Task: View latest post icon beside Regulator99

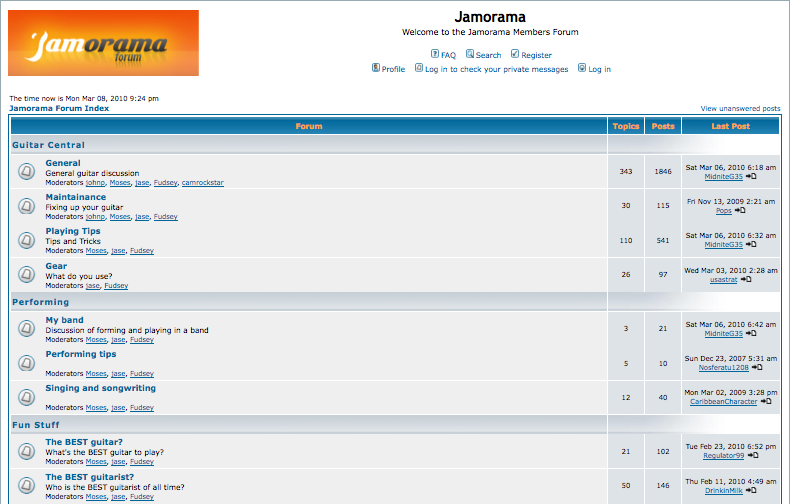Action: click(753, 455)
